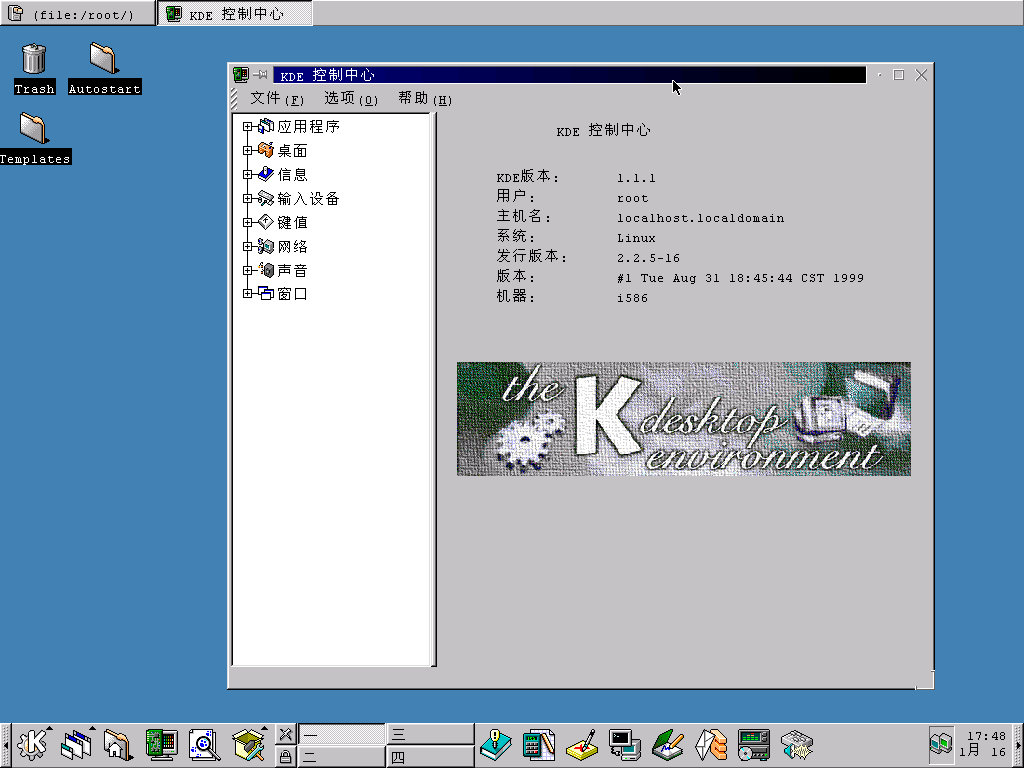1024x768 pixels.
Task: Select the 应用程序 label in tree
Action: pos(309,127)
